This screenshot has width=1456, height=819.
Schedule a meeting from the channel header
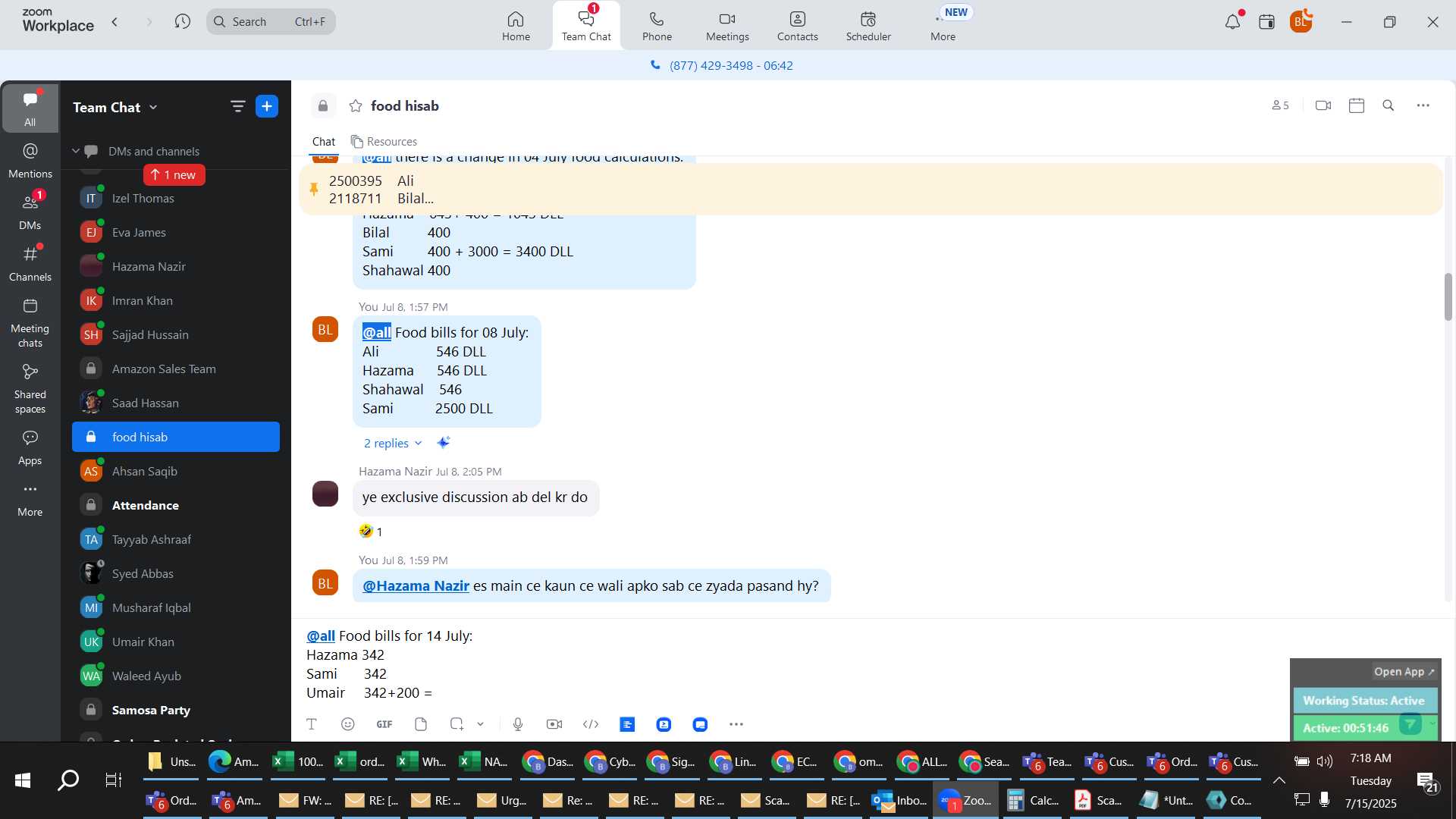[x=1357, y=105]
